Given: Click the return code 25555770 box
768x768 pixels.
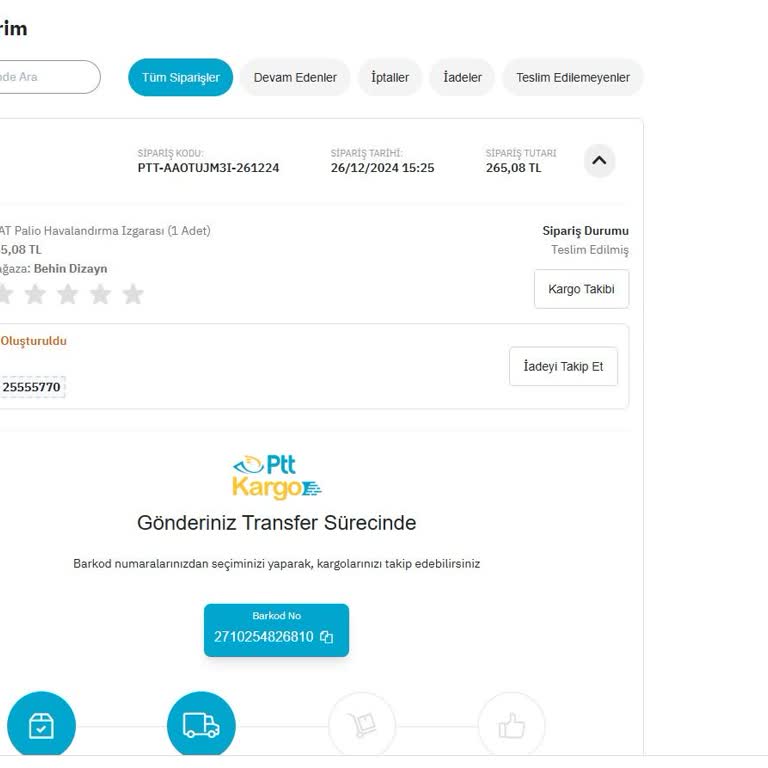Looking at the screenshot, I should point(31,387).
